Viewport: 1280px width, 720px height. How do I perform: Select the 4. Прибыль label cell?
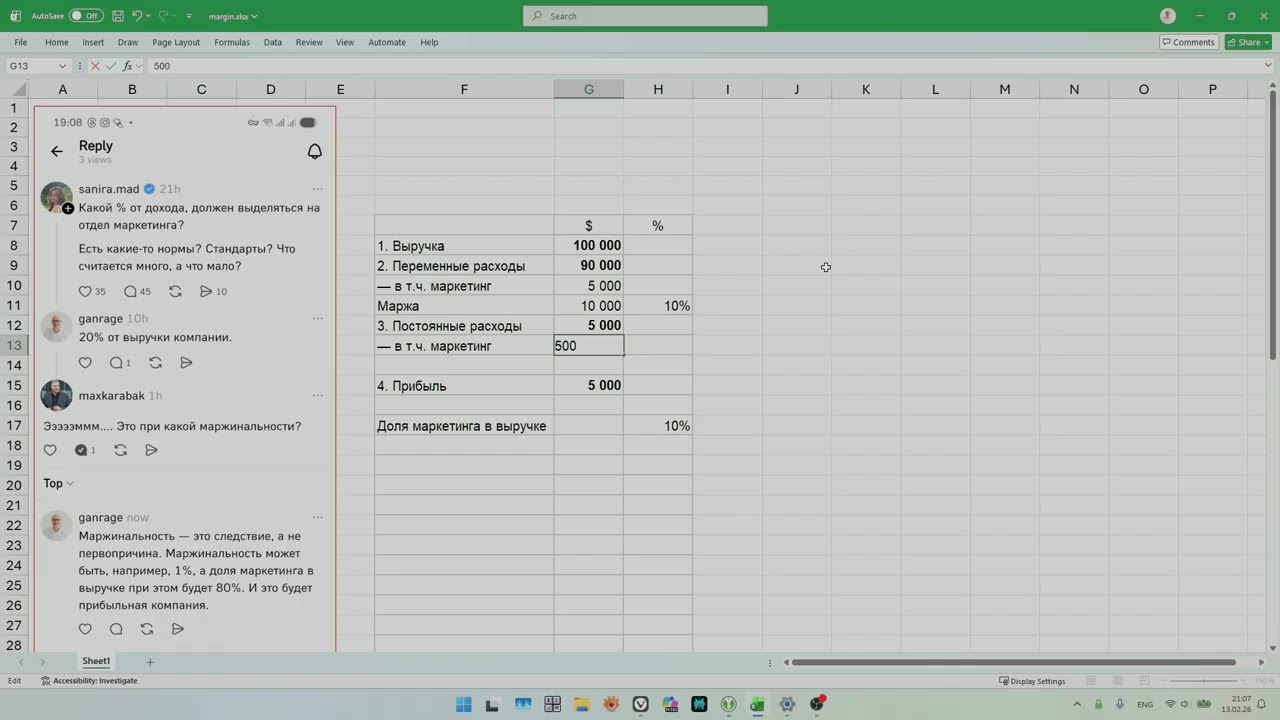(x=464, y=386)
